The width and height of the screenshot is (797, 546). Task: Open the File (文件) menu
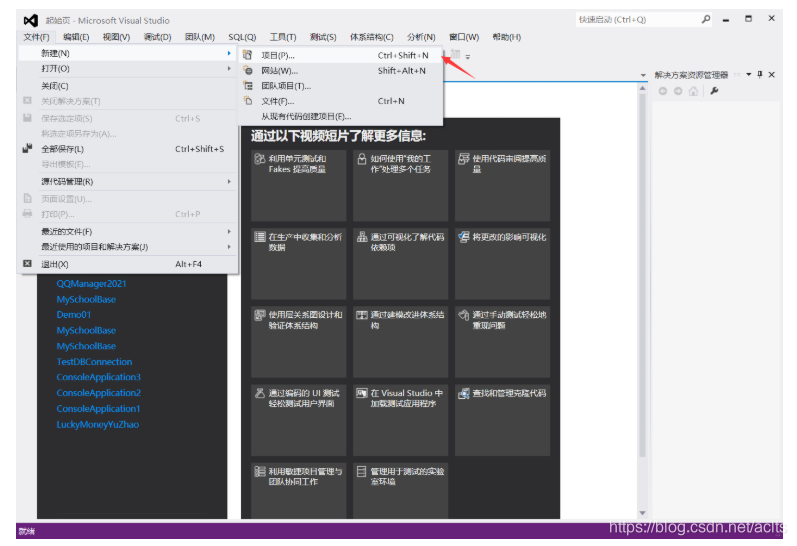coord(36,37)
